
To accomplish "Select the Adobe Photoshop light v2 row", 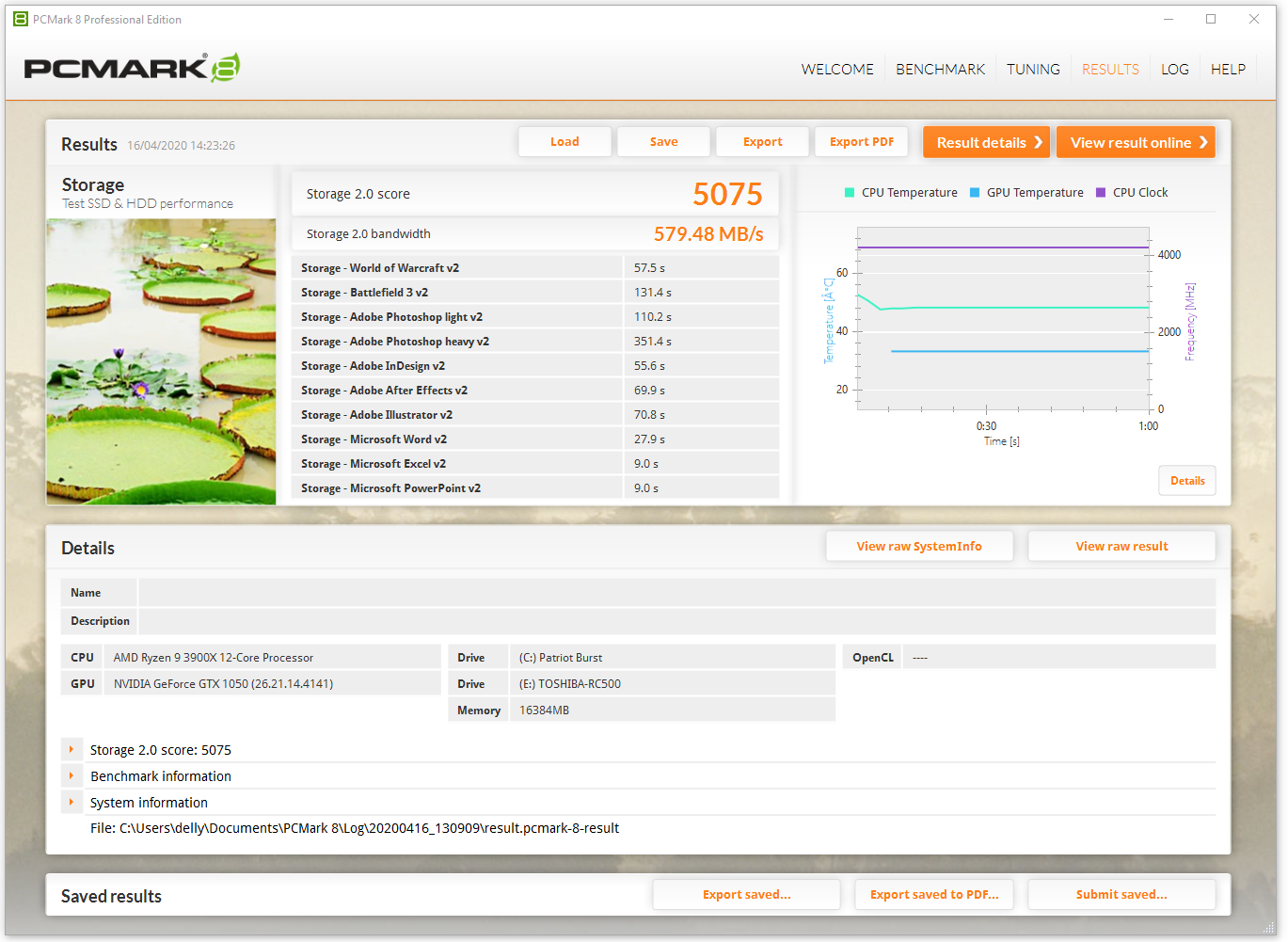I will pyautogui.click(x=535, y=317).
